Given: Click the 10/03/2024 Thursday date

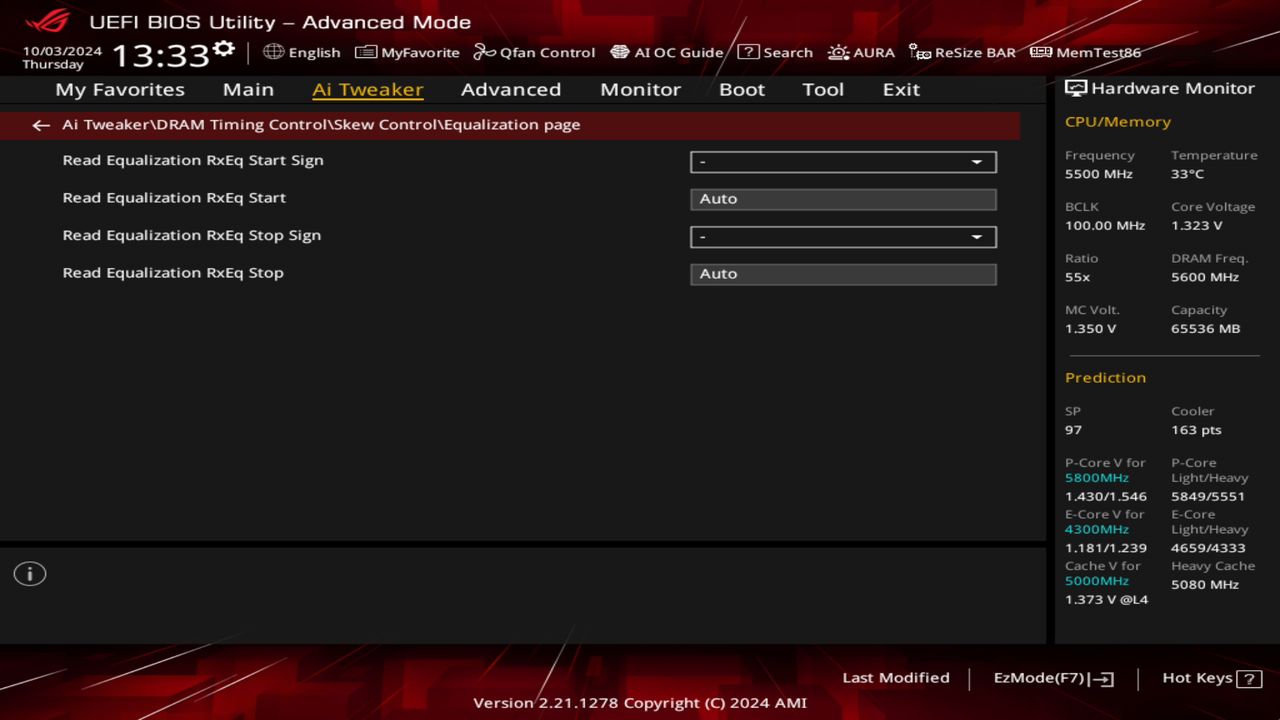Looking at the screenshot, I should [62, 57].
